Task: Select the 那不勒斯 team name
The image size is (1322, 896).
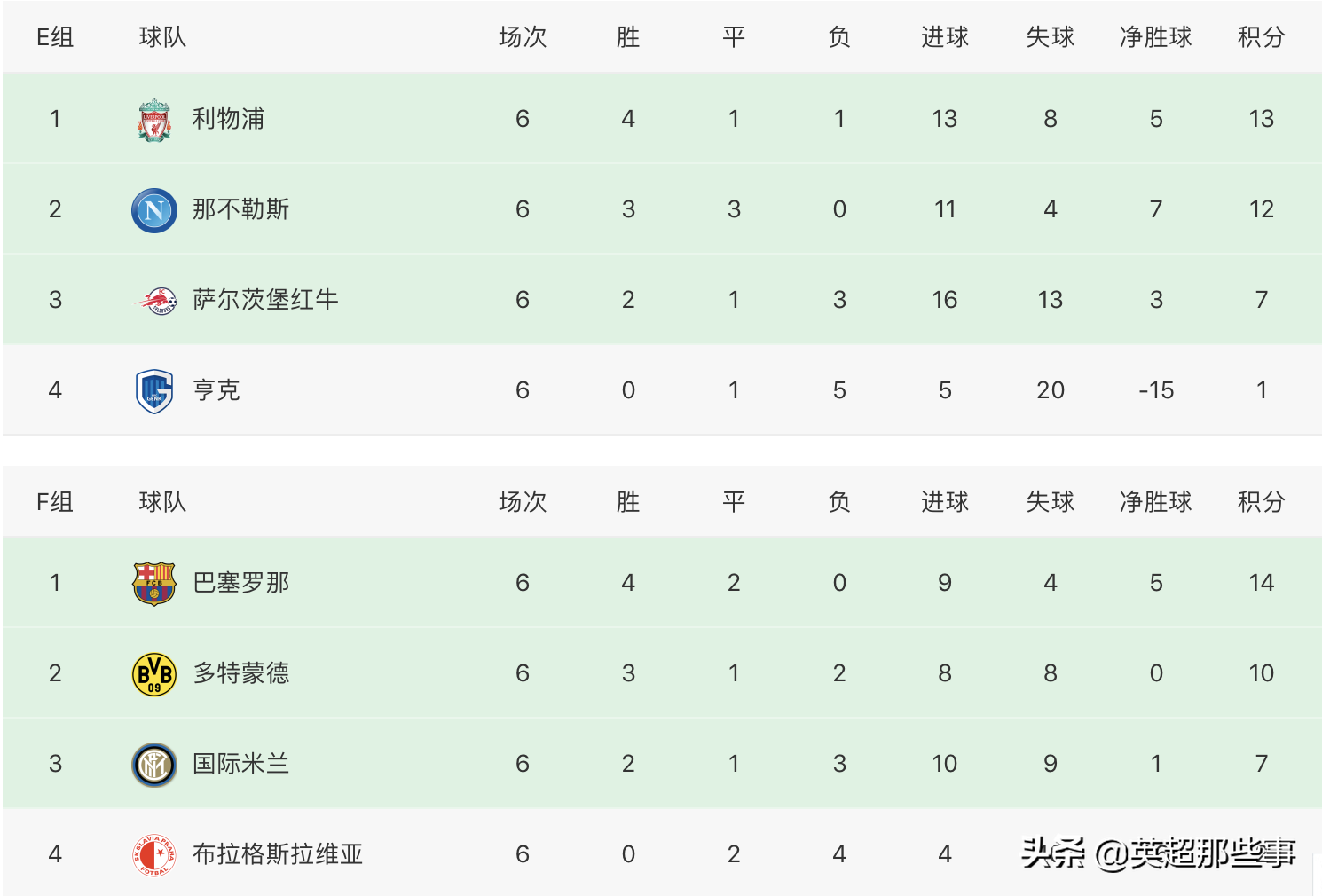Action: click(x=240, y=209)
